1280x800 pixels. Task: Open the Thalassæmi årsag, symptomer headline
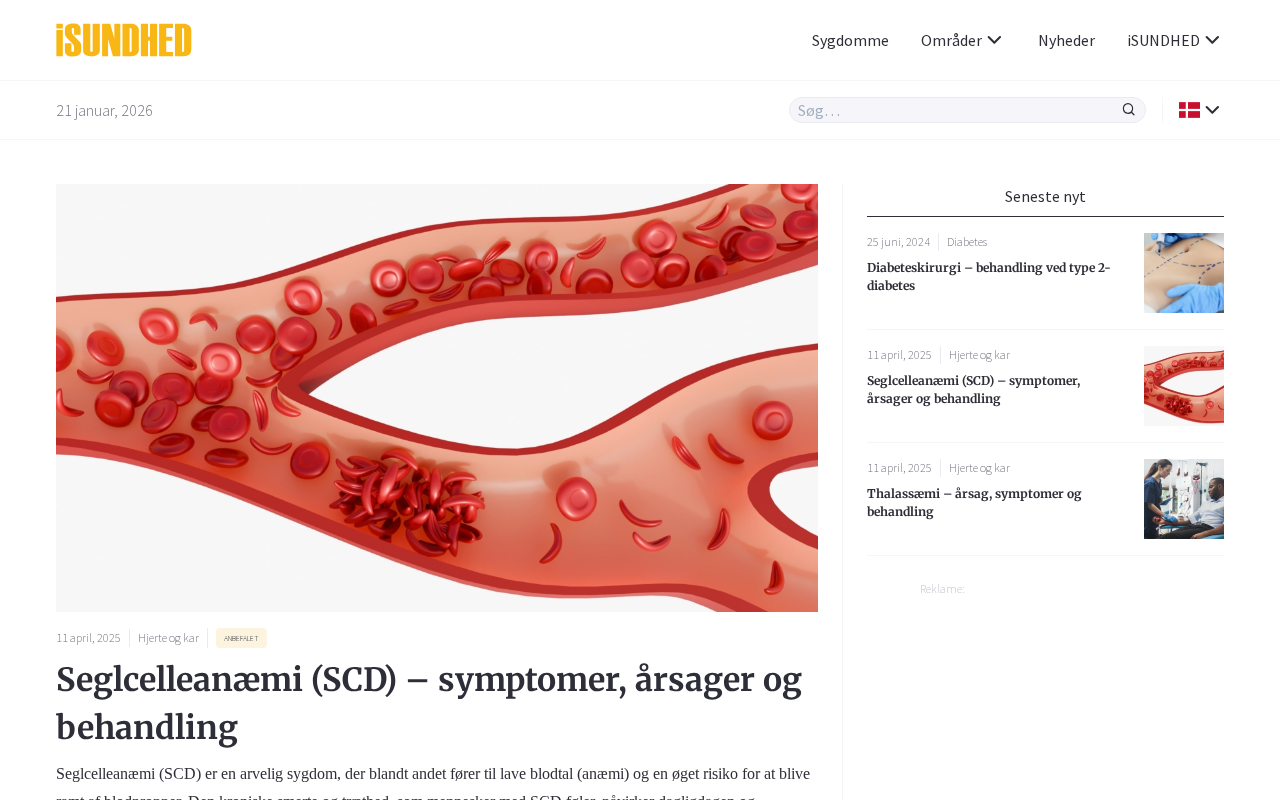point(974,503)
